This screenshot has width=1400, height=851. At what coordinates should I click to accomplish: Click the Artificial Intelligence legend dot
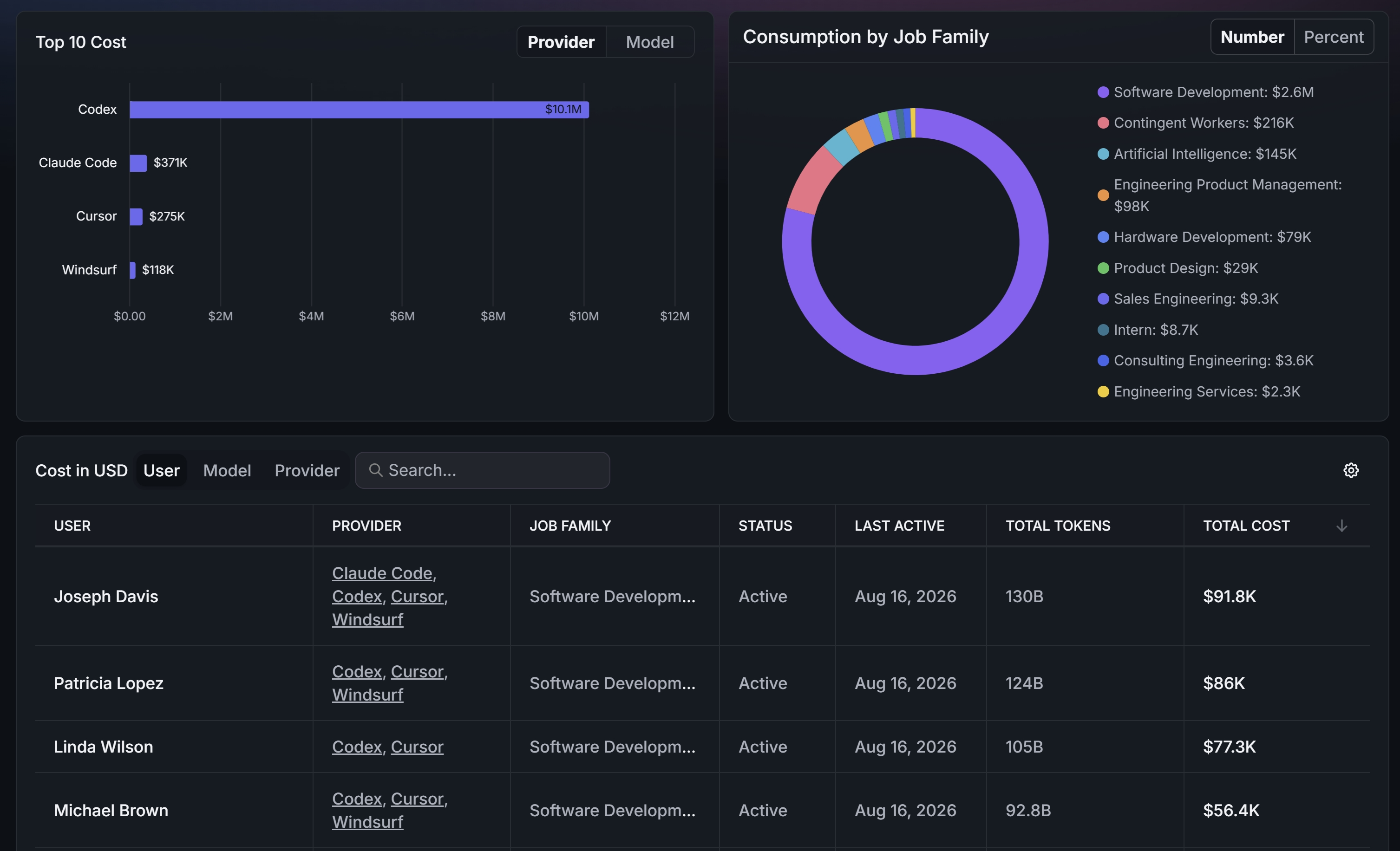(1103, 154)
